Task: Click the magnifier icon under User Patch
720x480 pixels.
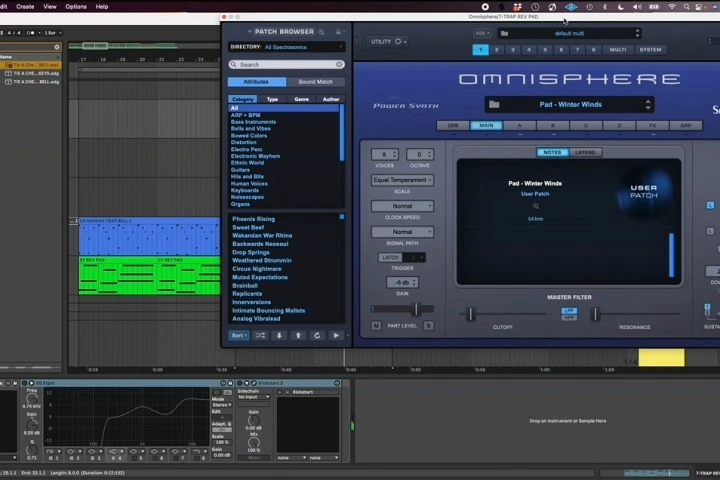Action: click(x=535, y=206)
